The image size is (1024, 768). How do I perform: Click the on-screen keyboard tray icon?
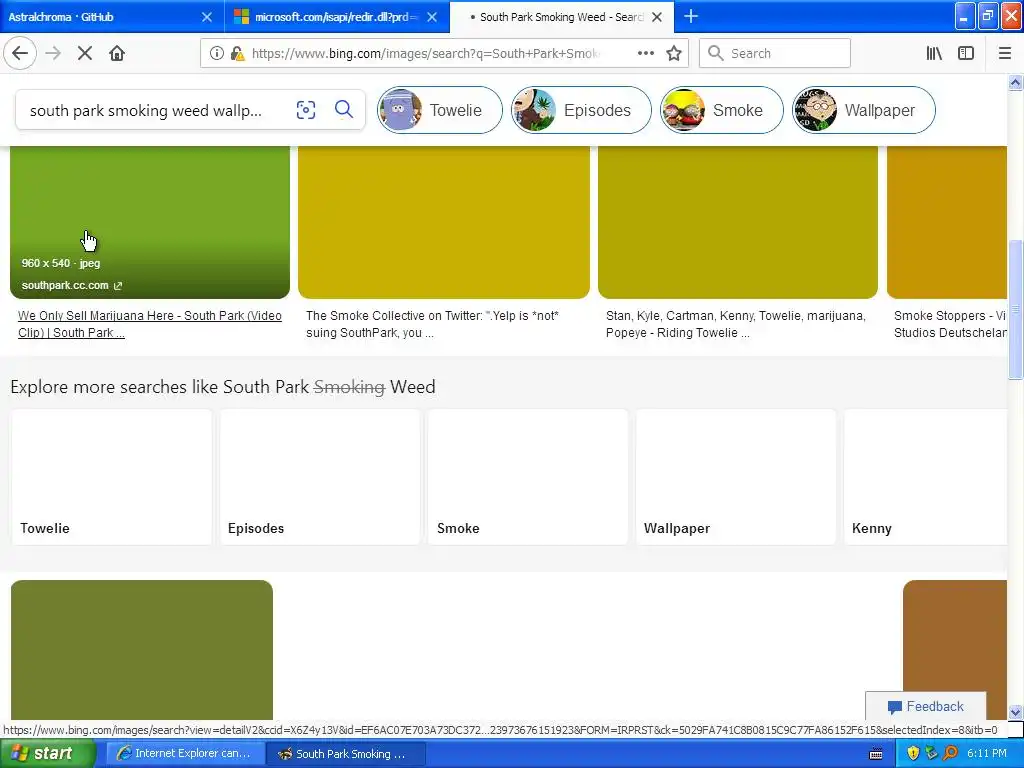876,754
